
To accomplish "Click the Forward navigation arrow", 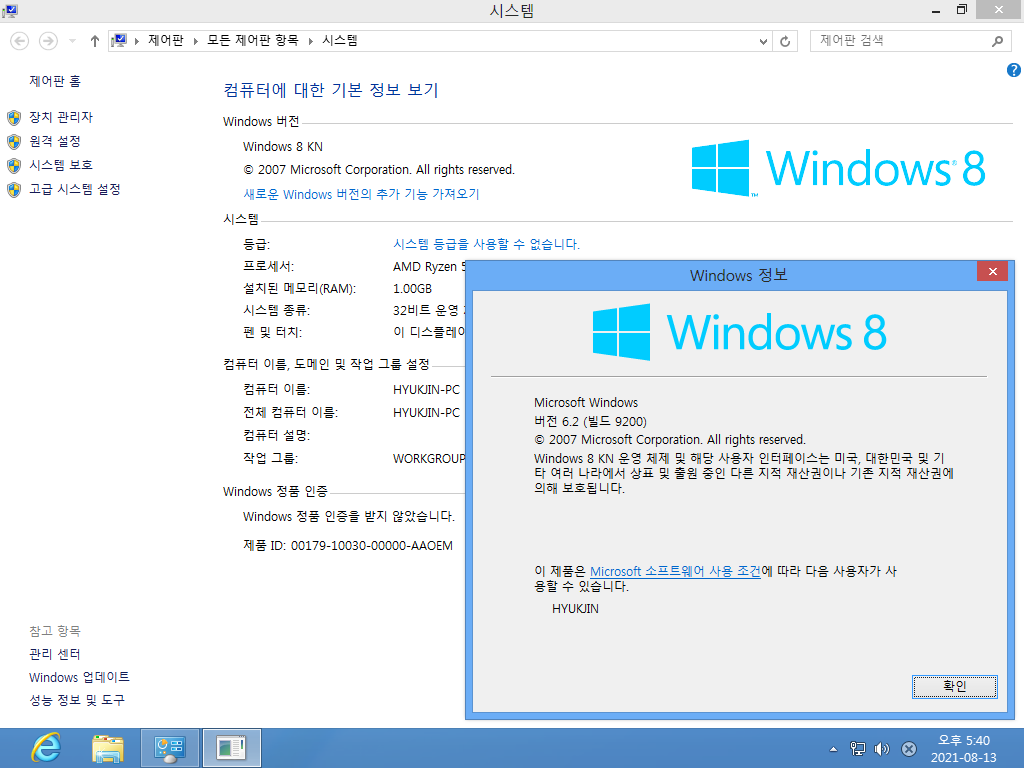I will 48,41.
